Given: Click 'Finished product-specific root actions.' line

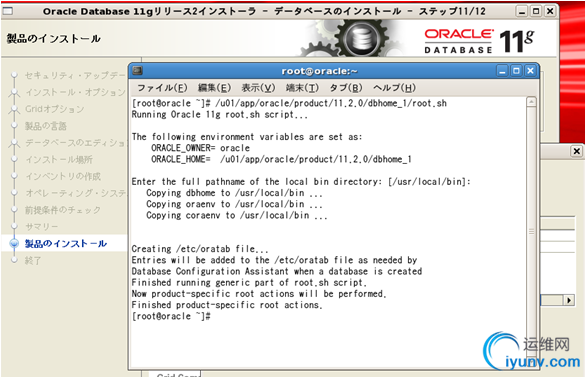Looking at the screenshot, I should pos(227,305).
